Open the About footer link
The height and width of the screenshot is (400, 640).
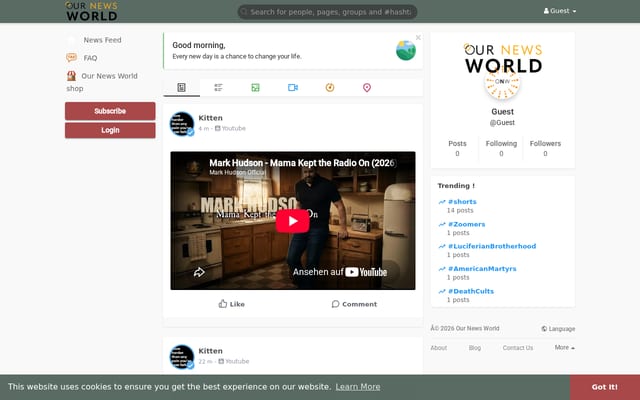click(x=439, y=348)
